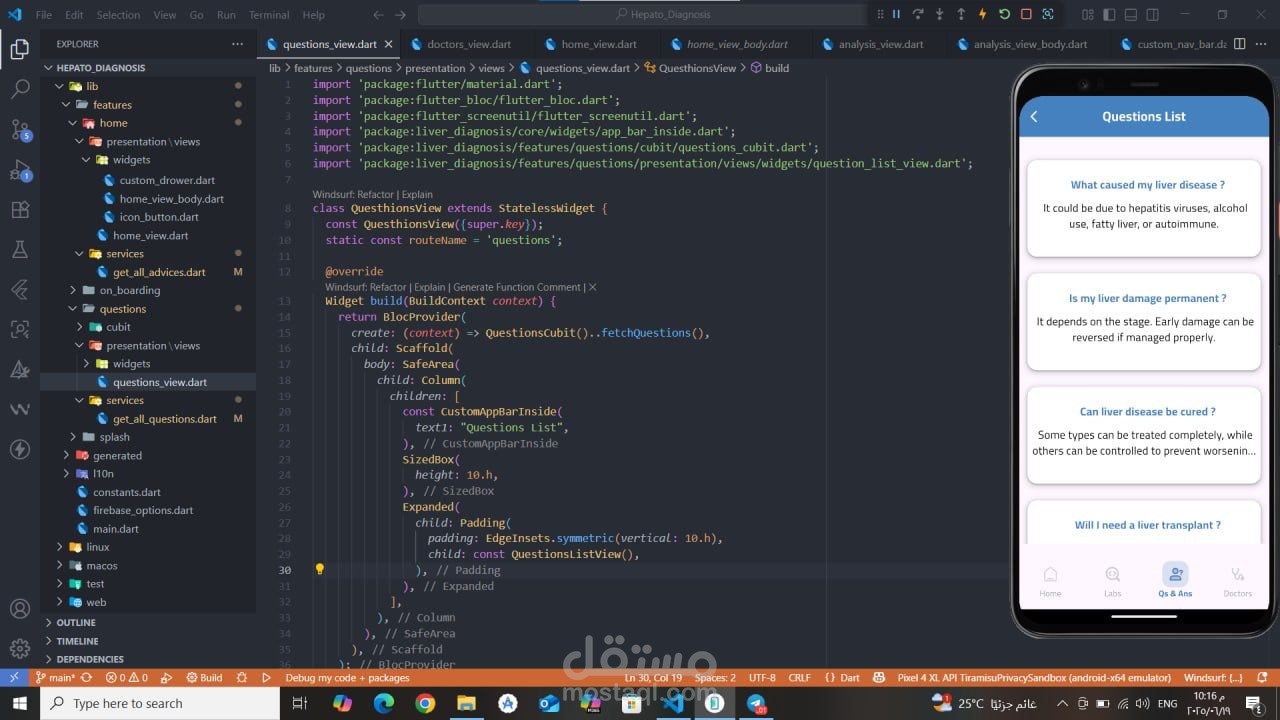This screenshot has height=720, width=1280.
Task: Click the debug Step Over button
Action: pyautogui.click(x=918, y=14)
